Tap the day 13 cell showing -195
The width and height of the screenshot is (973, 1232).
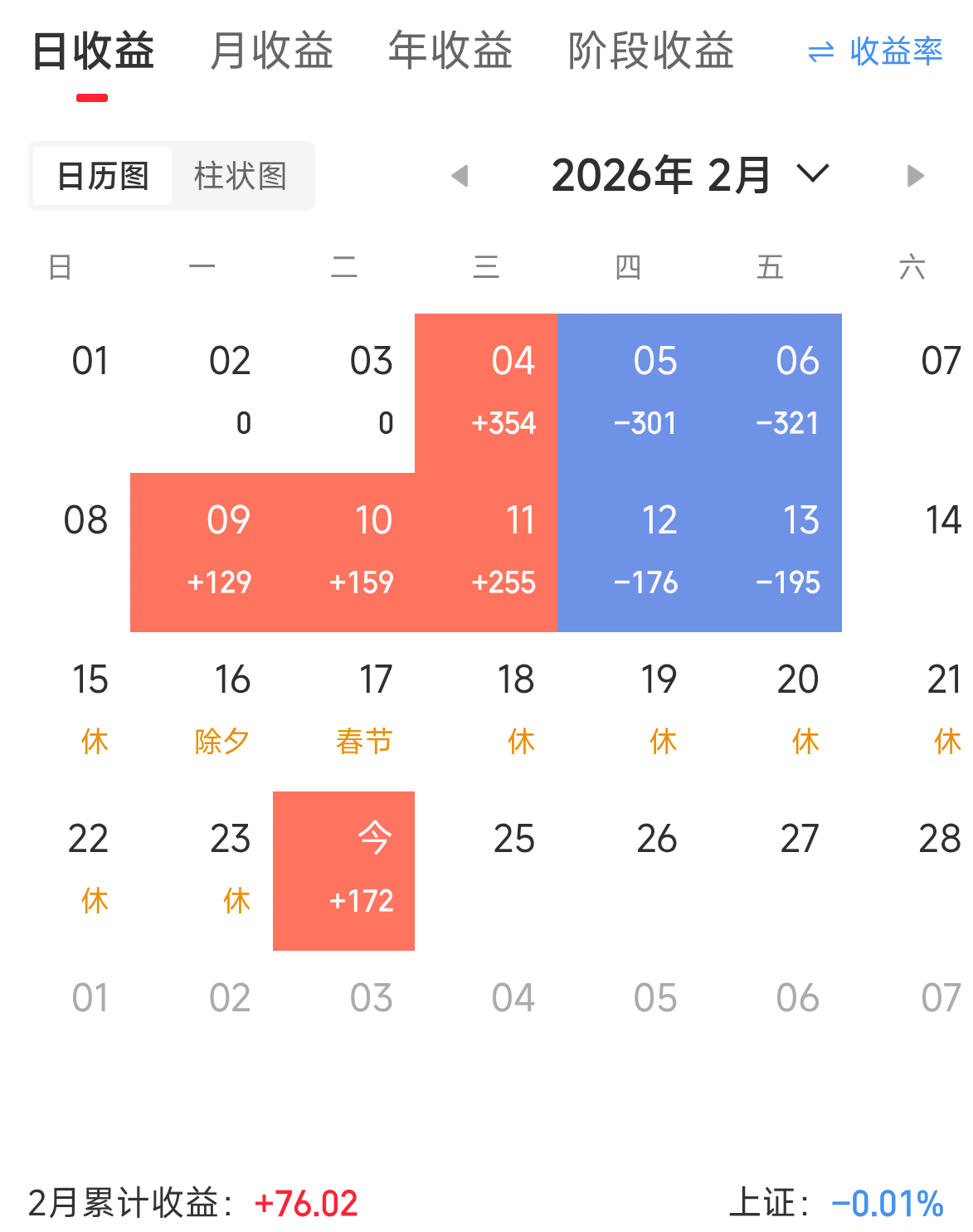click(x=771, y=552)
